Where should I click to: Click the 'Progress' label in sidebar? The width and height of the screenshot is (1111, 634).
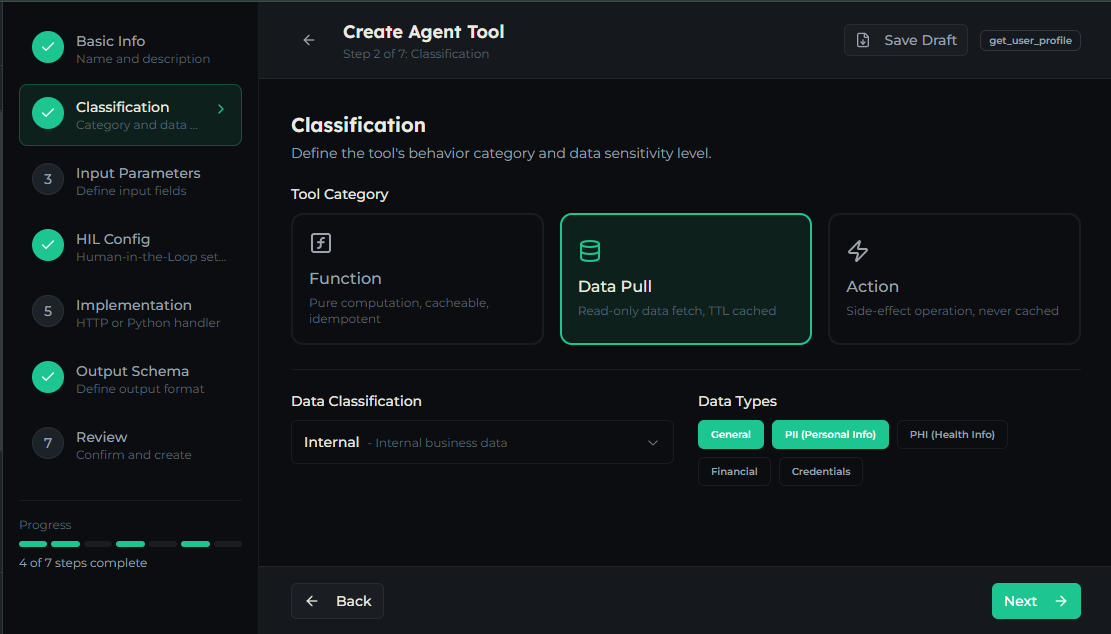pos(45,525)
